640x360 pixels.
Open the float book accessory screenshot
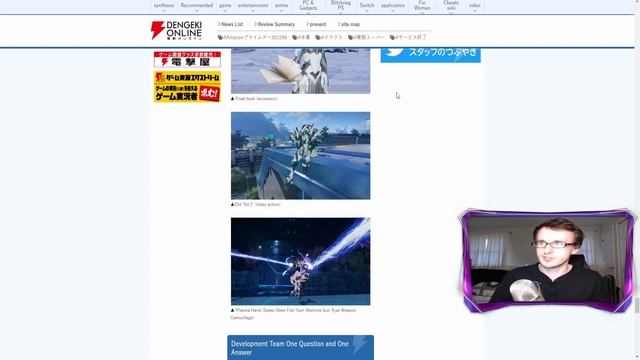coord(300,71)
